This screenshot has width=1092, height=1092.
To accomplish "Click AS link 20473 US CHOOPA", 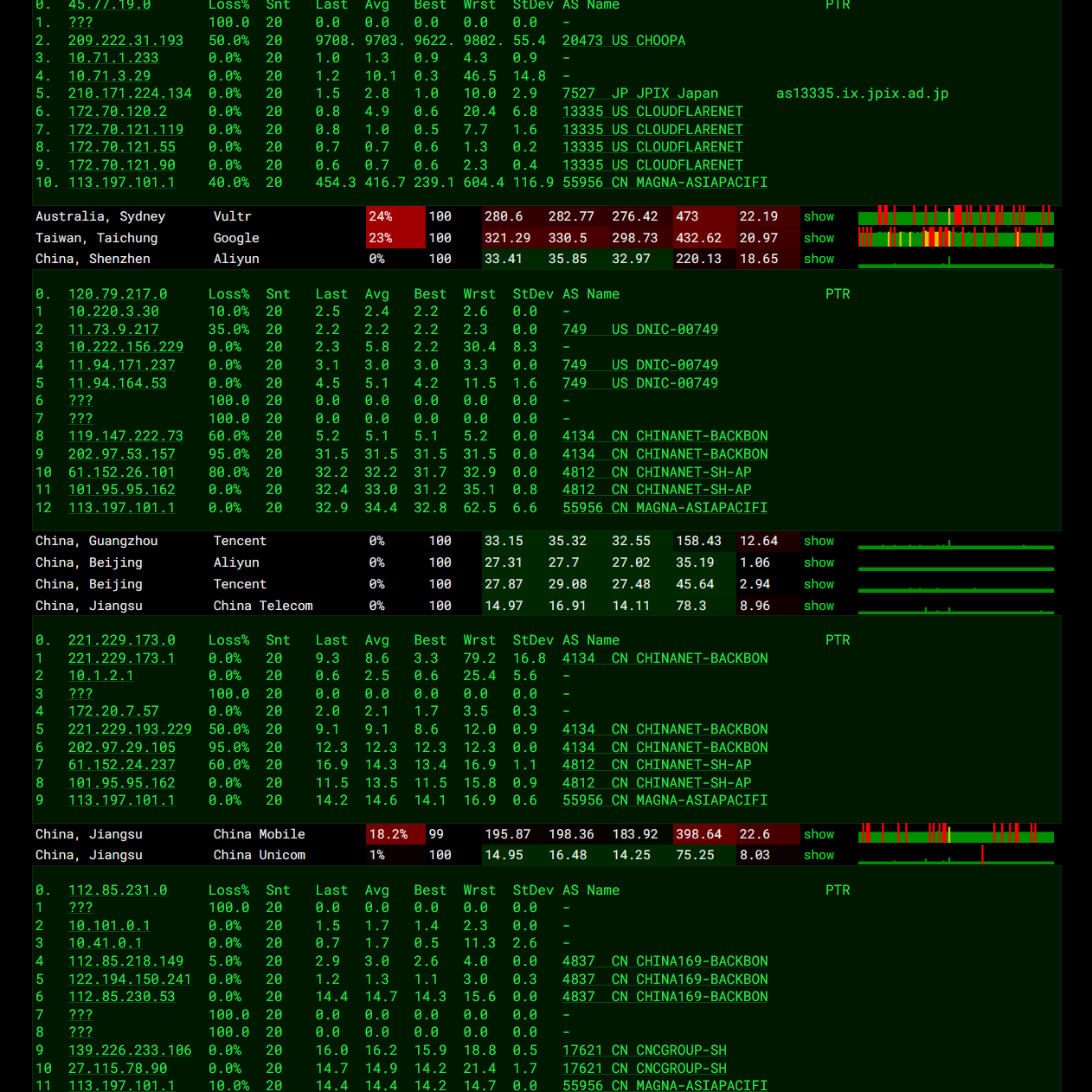I will coord(623,41).
